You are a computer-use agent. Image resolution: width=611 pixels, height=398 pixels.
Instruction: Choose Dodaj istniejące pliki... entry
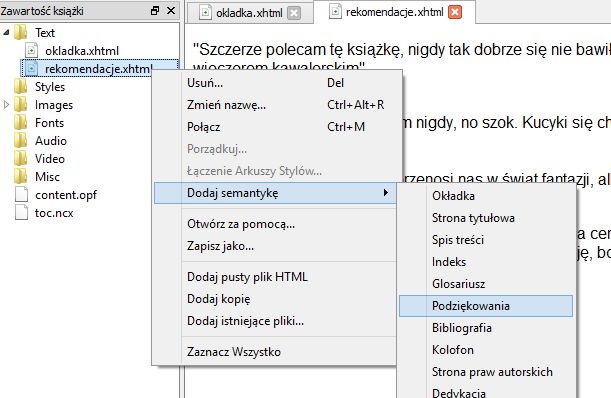click(x=275, y=321)
